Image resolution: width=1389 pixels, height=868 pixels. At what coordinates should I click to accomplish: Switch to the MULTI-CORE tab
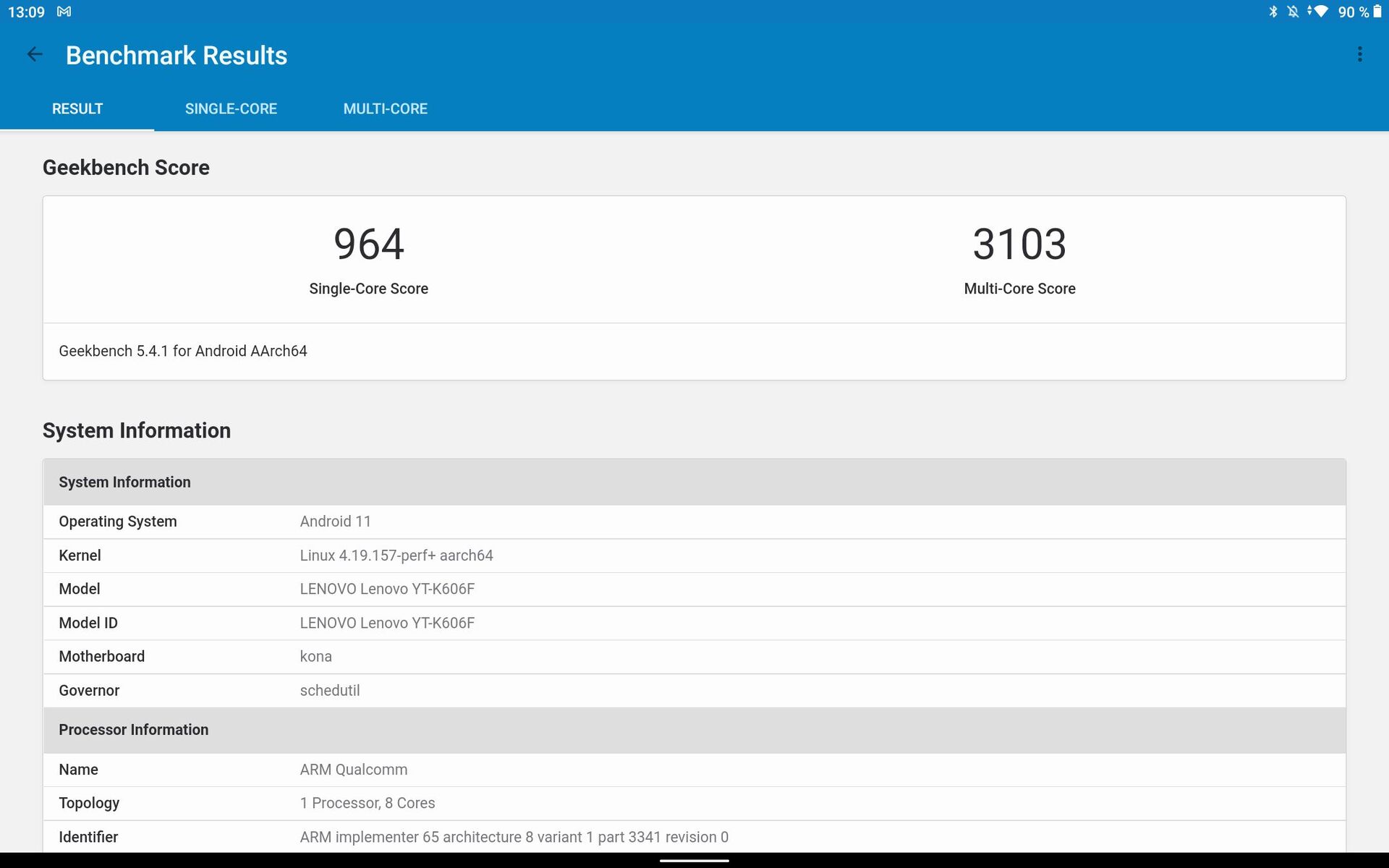coord(385,109)
